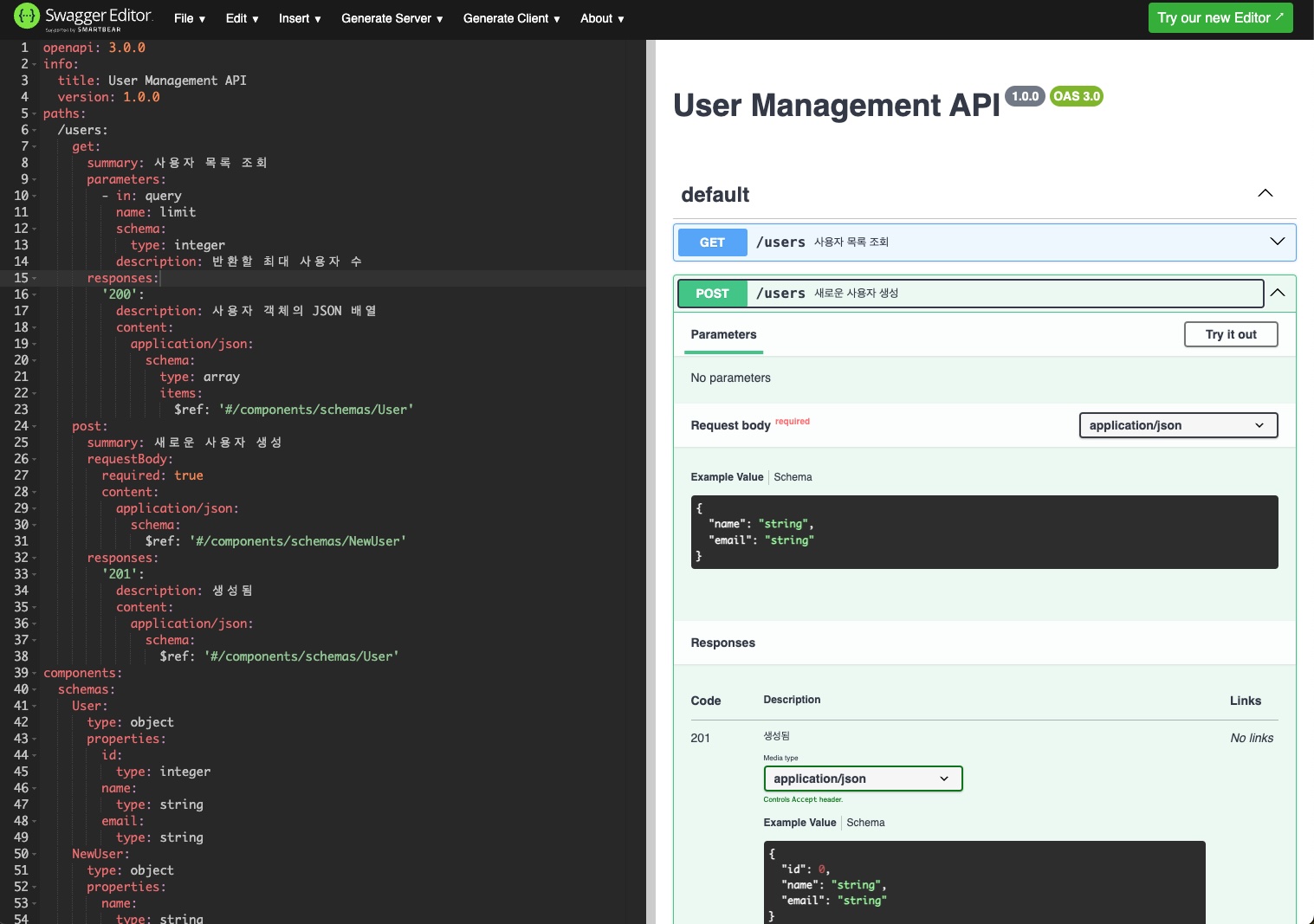Select 201 response Example Value tab
This screenshot has height=924, width=1314.
click(x=799, y=823)
